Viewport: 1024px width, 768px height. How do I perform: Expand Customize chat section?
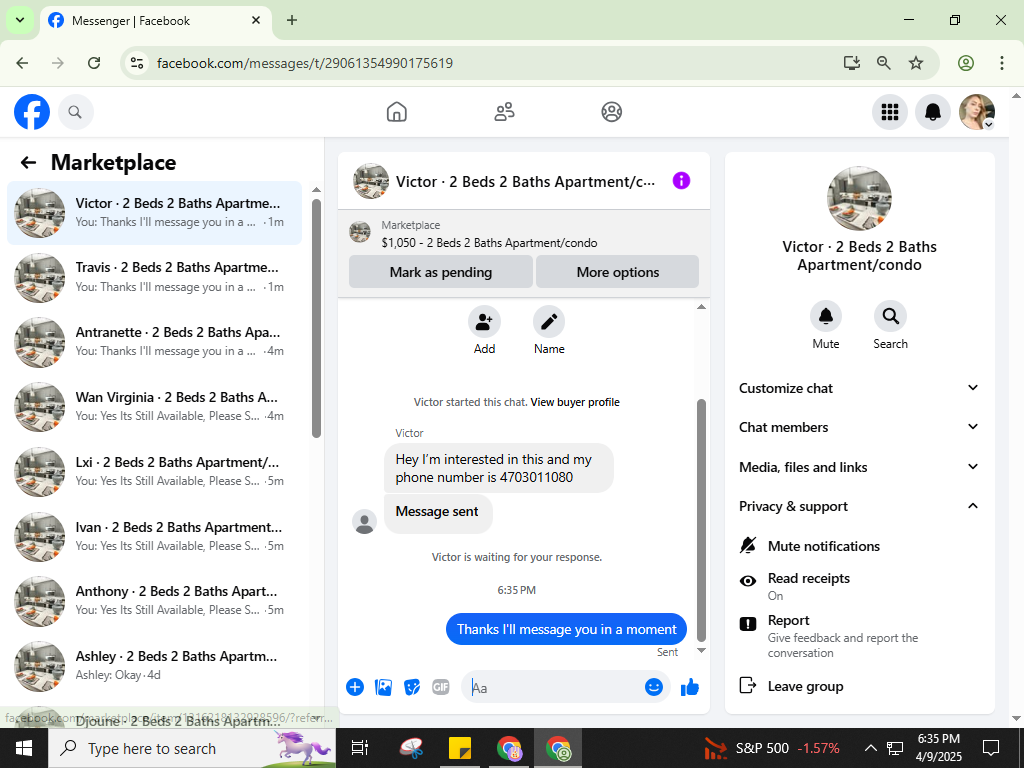pos(859,388)
